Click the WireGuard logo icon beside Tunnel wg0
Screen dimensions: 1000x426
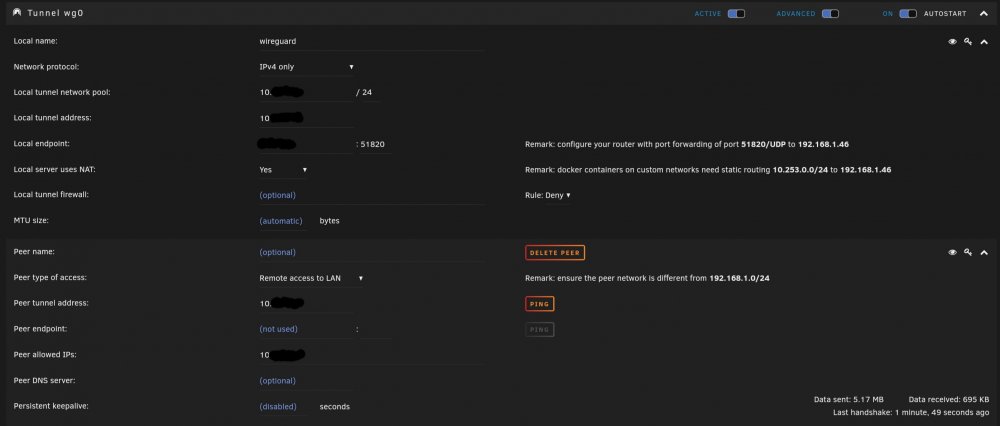17,13
